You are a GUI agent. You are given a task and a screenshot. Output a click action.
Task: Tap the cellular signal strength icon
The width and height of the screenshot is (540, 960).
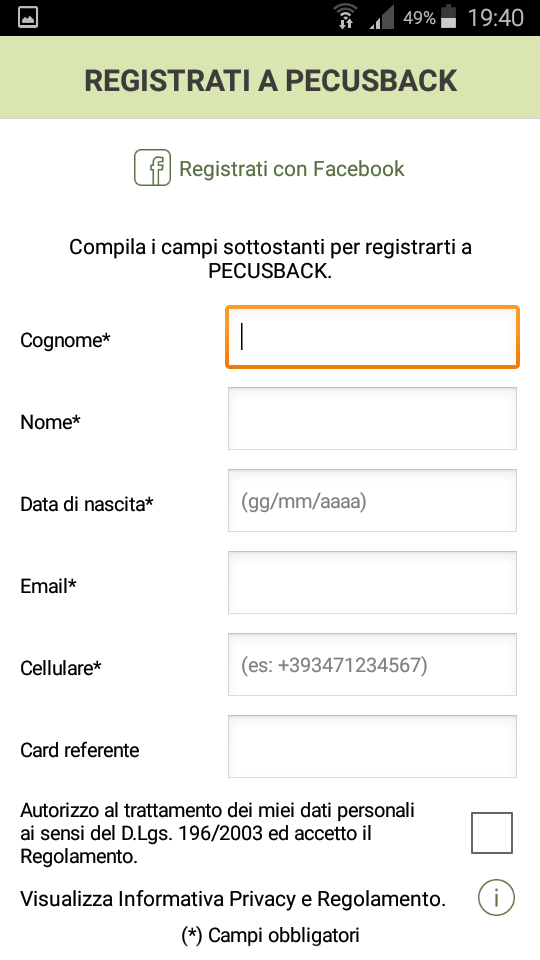pyautogui.click(x=382, y=17)
